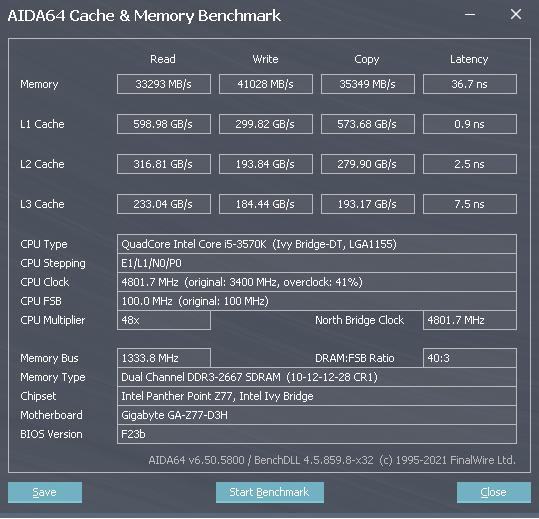Select the Memory write value 41028 MB/s
The width and height of the screenshot is (539, 519).
(x=266, y=84)
